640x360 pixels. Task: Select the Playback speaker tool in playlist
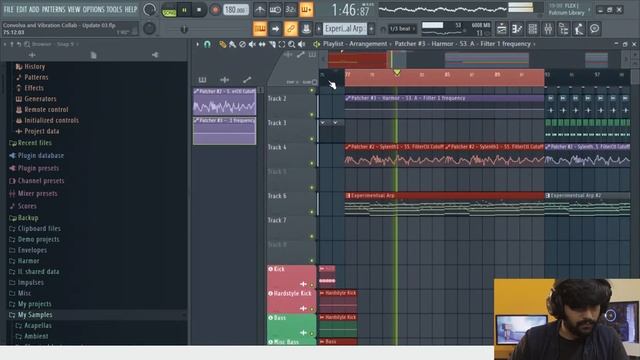[301, 44]
